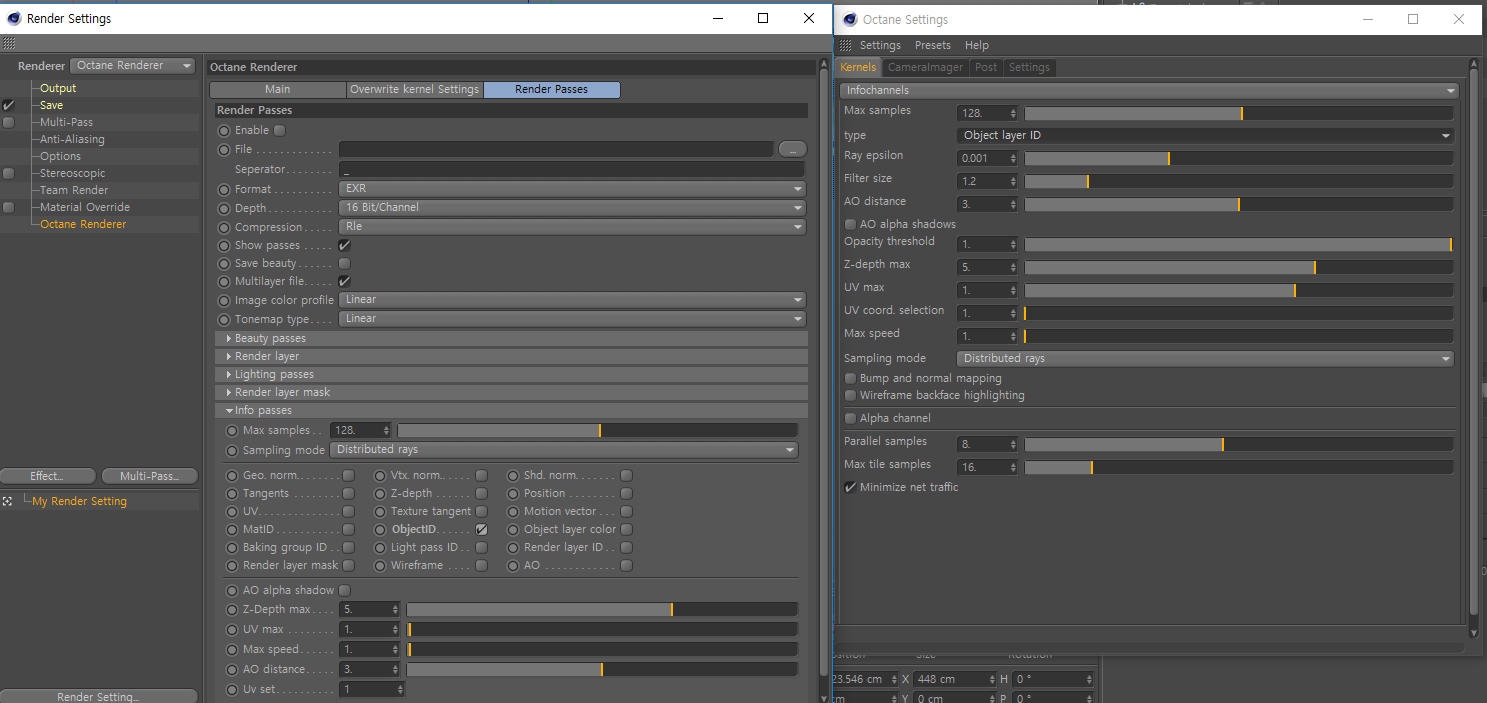This screenshot has width=1487, height=703.
Task: Uncheck the Multilayer file checkbox
Action: (345, 281)
